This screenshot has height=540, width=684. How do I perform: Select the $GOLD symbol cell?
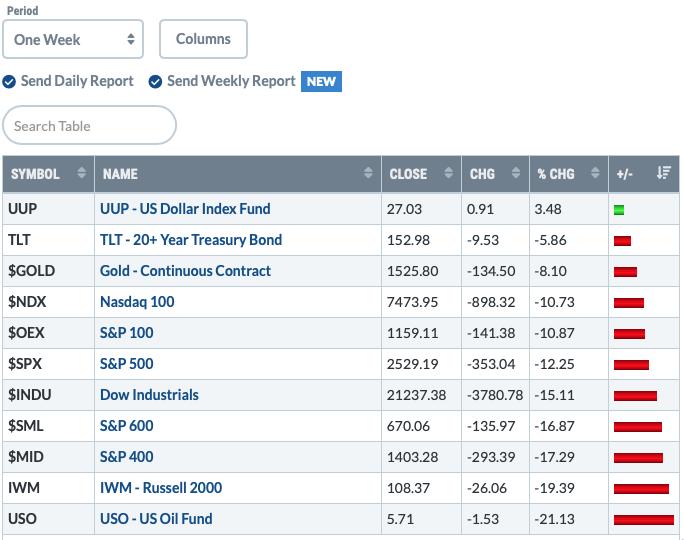48,271
